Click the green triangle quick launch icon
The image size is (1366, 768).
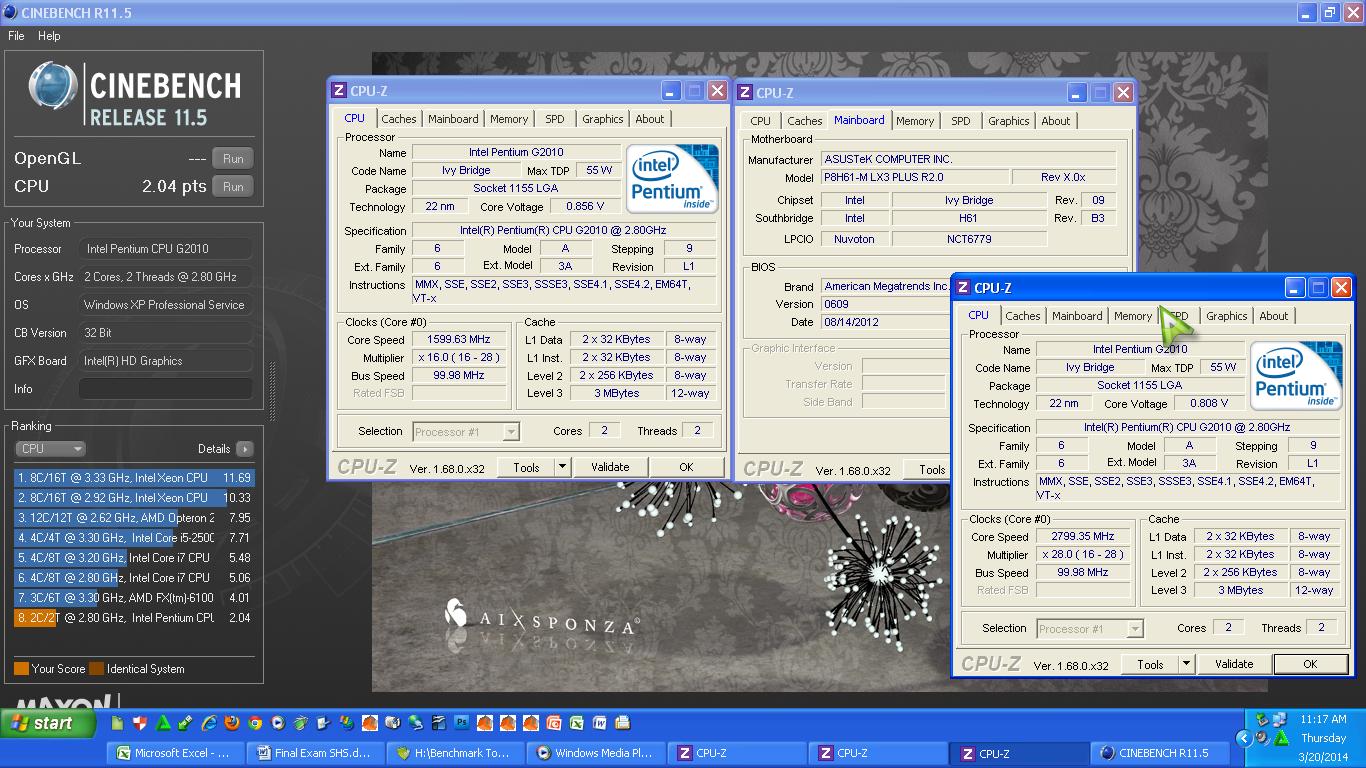[x=162, y=722]
